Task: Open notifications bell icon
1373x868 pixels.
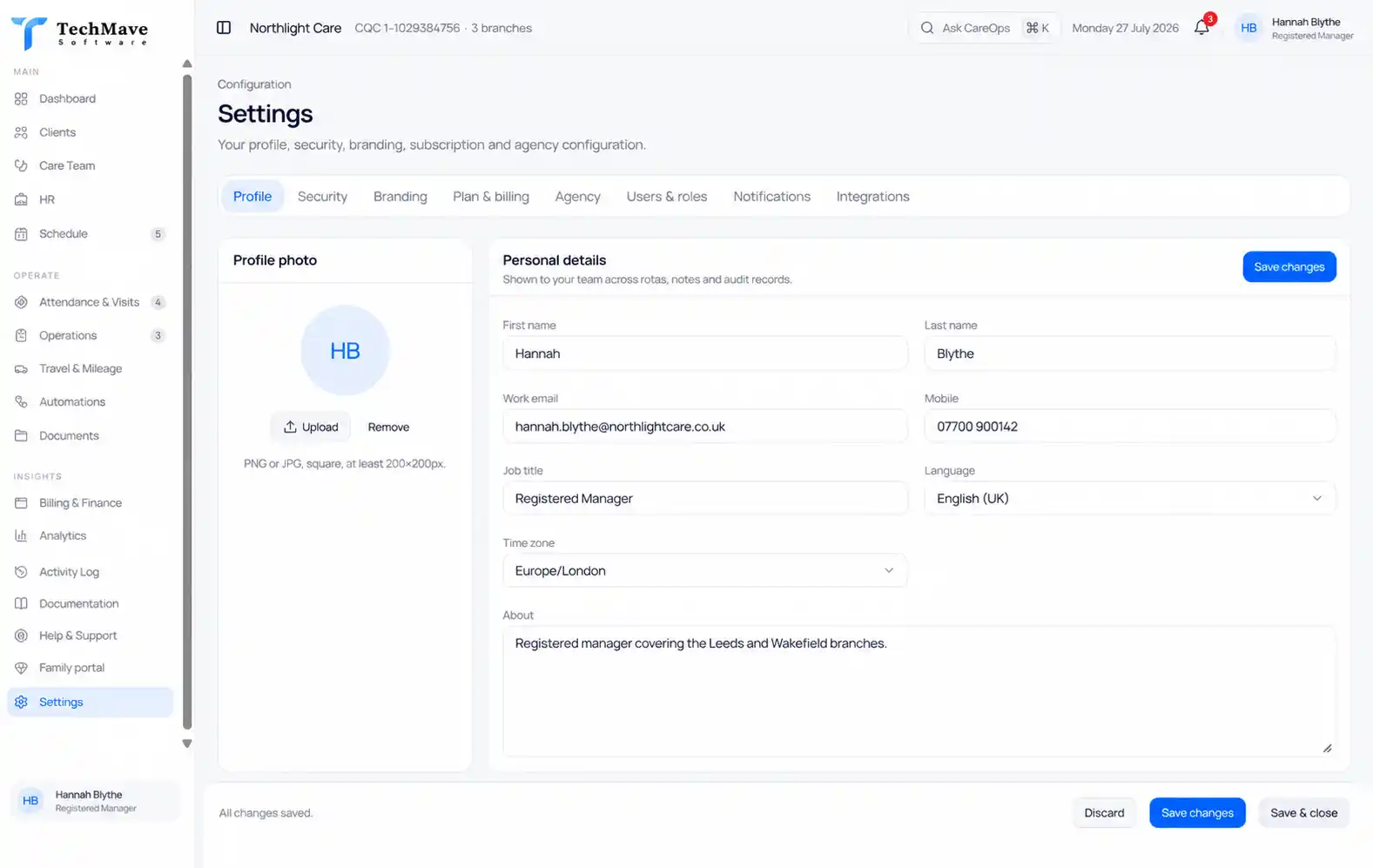Action: click(1201, 28)
